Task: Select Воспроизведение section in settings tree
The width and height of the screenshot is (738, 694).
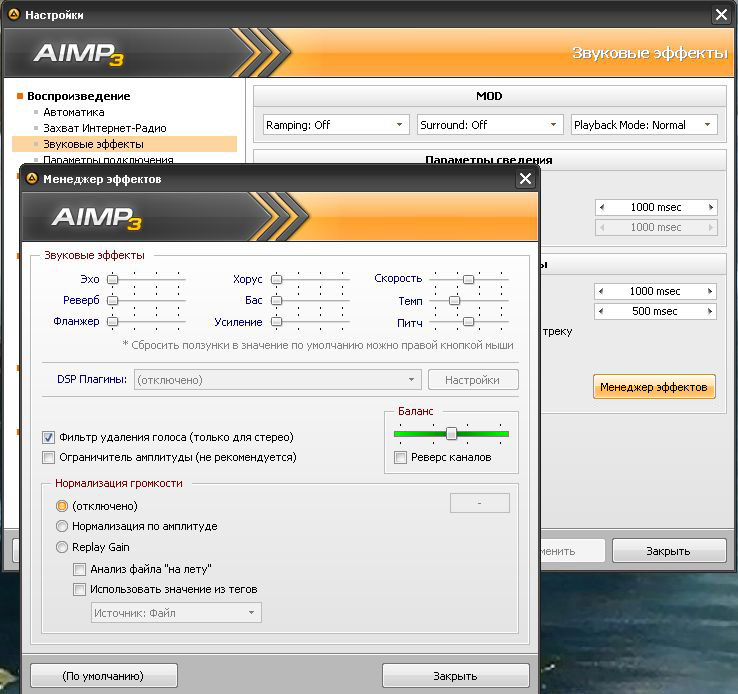Action: (x=79, y=96)
